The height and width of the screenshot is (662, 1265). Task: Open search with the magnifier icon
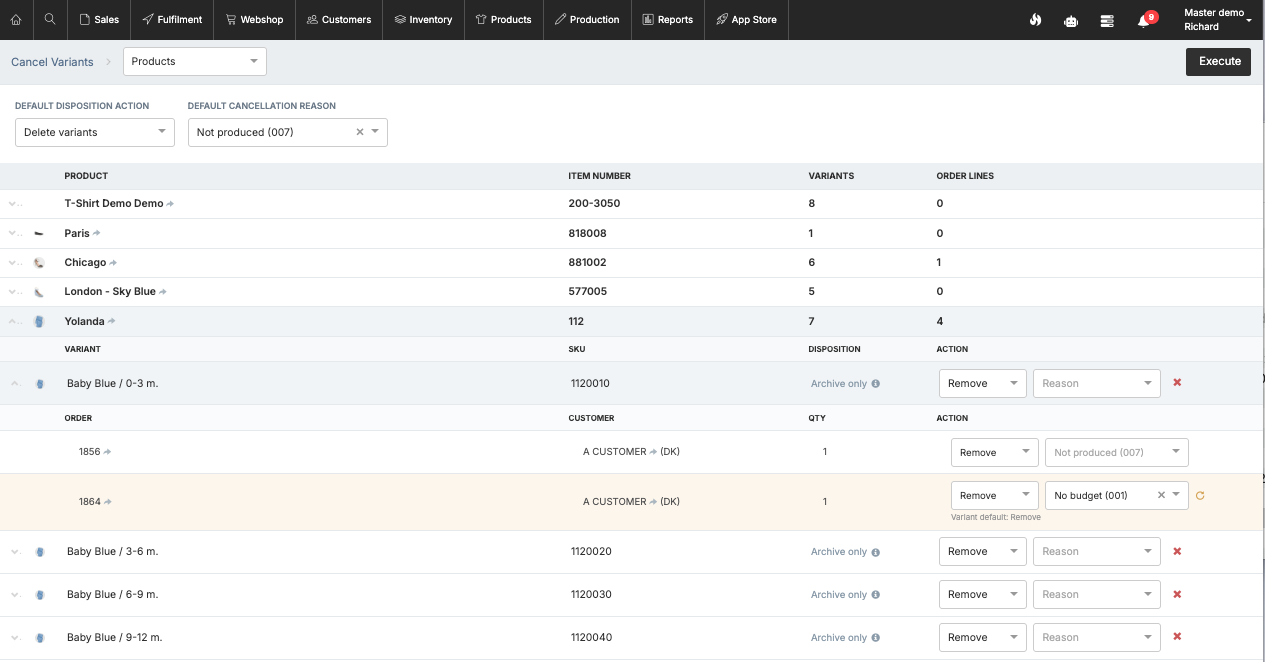click(x=49, y=20)
